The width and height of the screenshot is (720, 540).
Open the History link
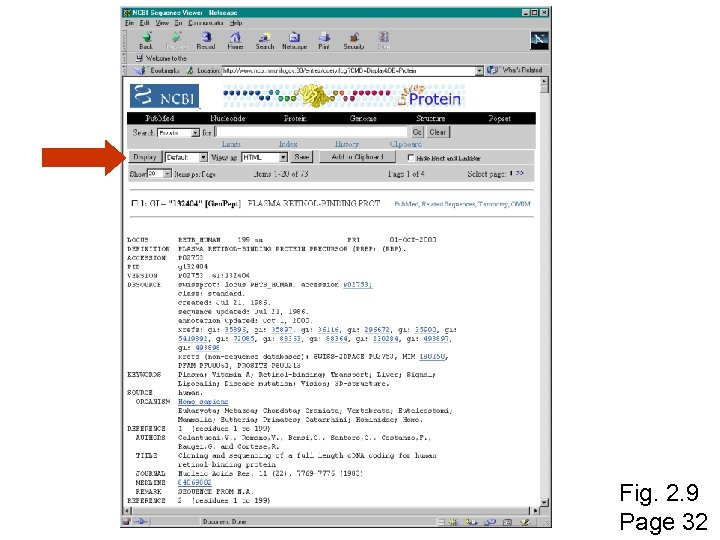pyautogui.click(x=347, y=144)
